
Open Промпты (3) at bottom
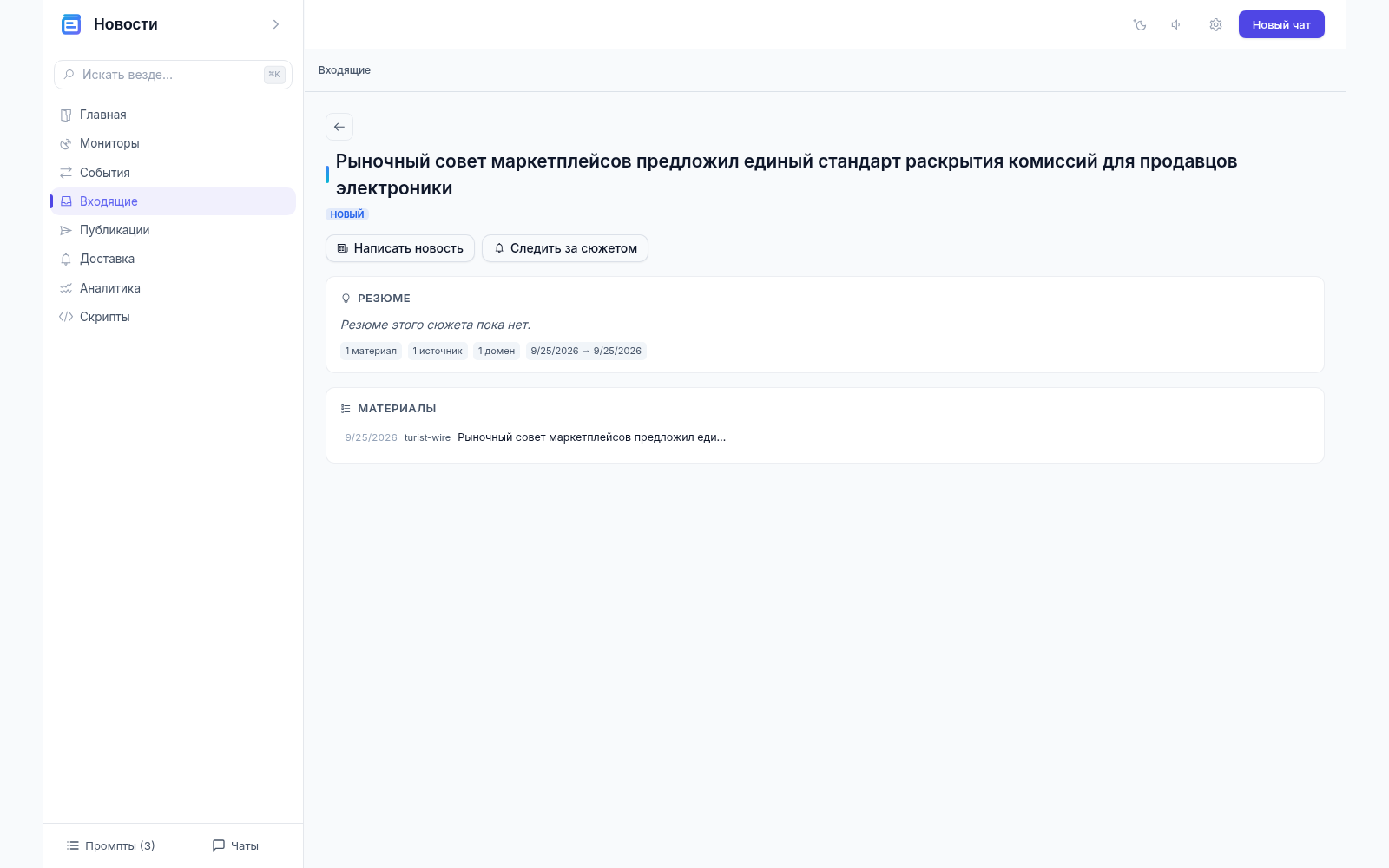click(111, 845)
